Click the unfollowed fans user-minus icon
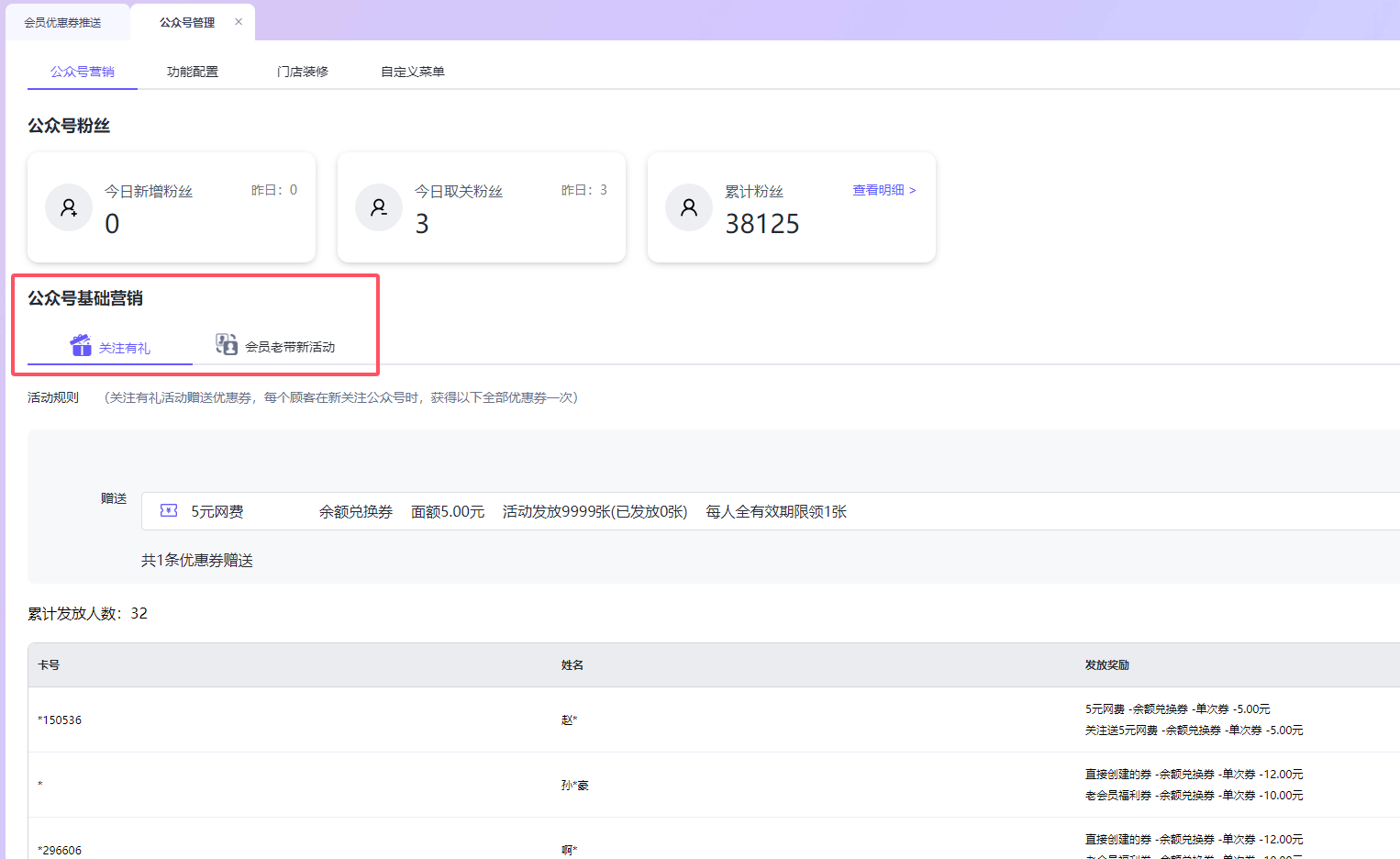 [379, 207]
